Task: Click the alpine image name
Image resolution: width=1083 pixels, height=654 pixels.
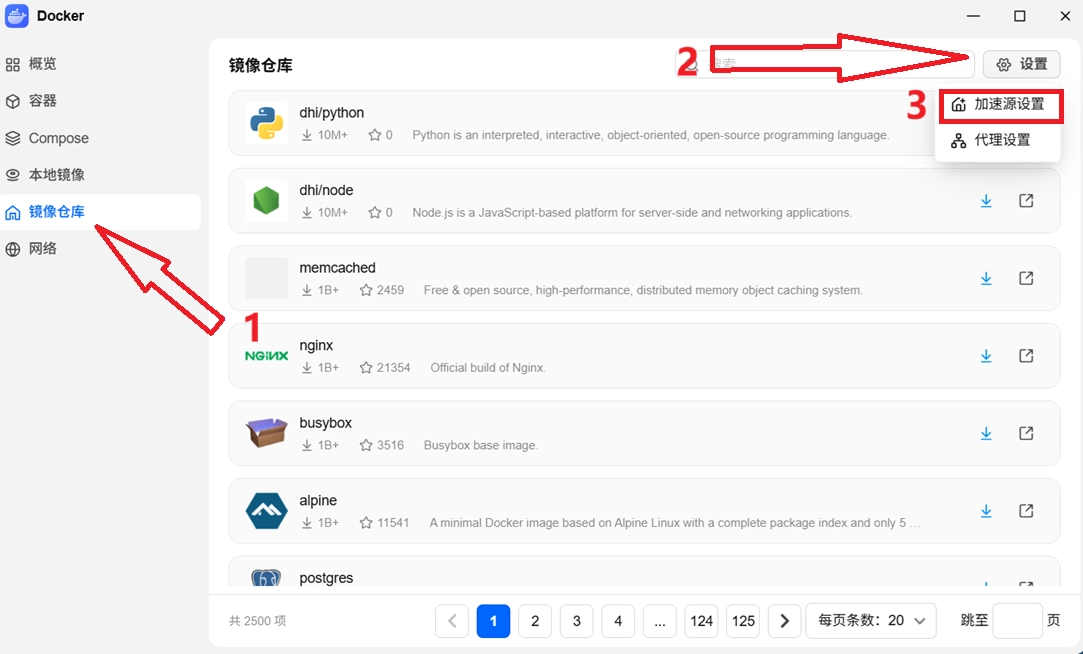Action: tap(318, 501)
